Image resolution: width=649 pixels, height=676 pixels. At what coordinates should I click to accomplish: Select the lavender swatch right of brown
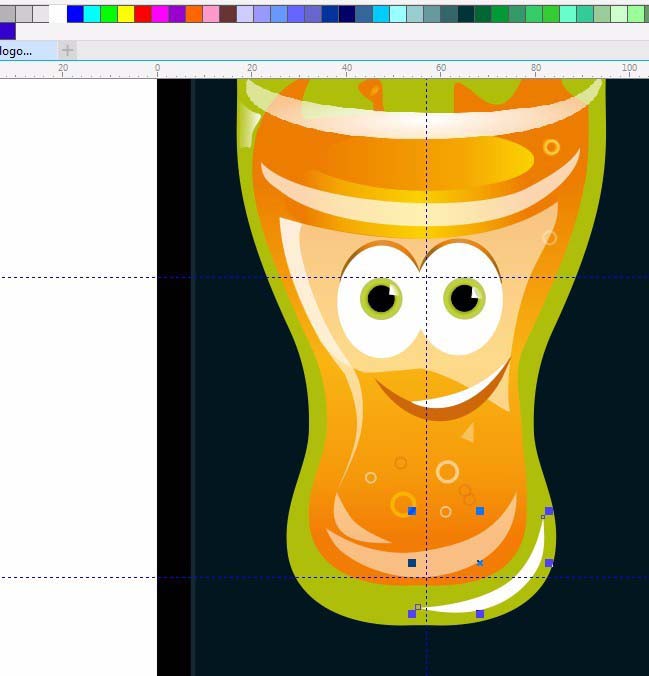tap(245, 14)
